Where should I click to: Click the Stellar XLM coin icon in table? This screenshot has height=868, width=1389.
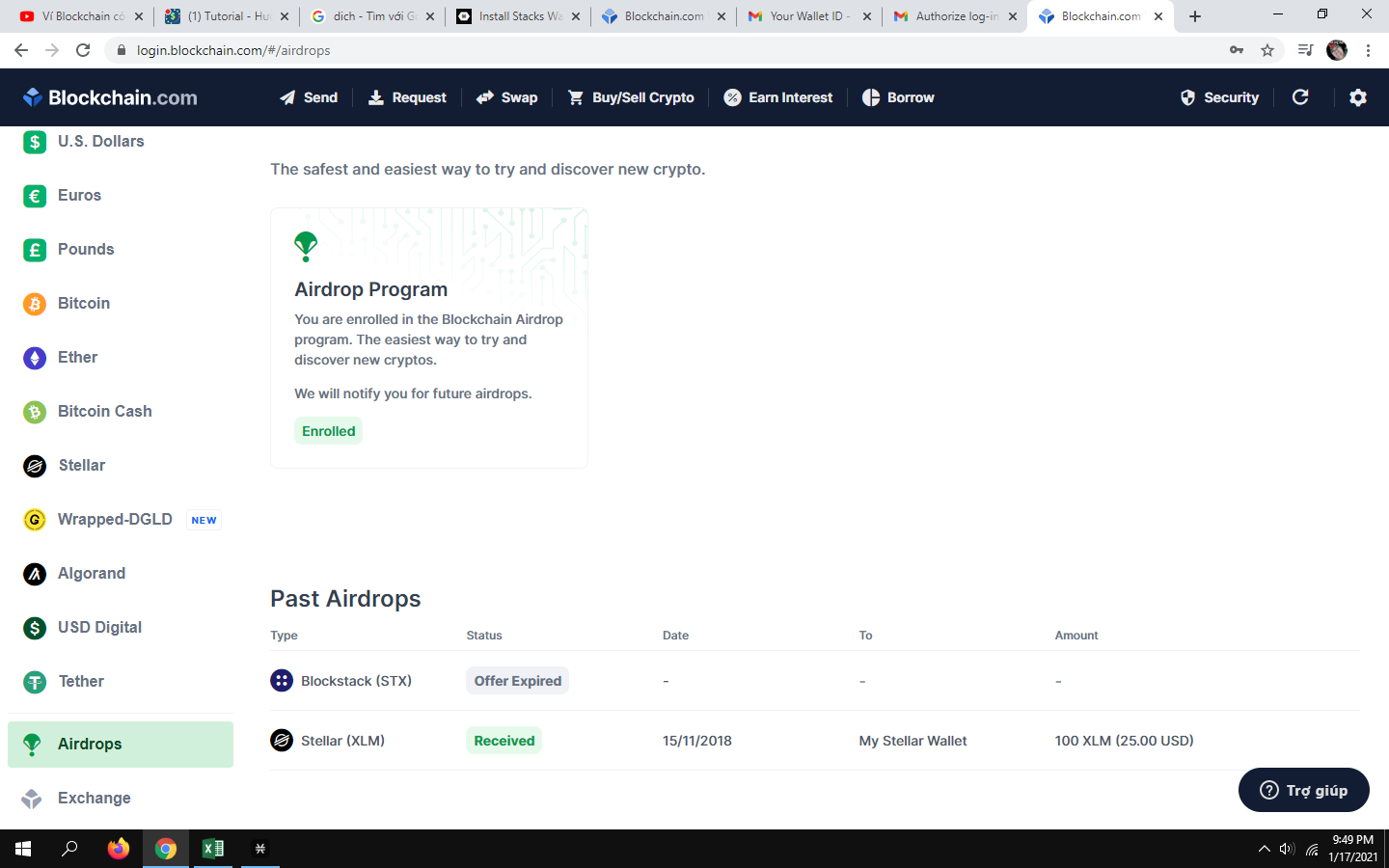coord(282,741)
